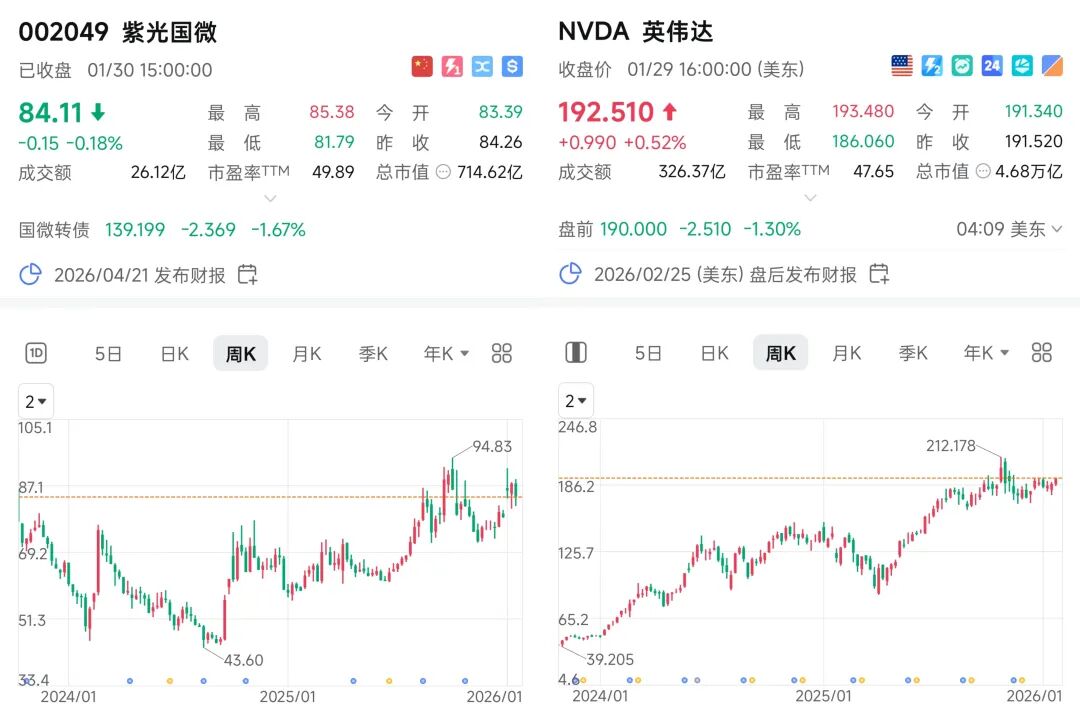Open the 04:09 美东 time dropdown
Screen dimensions: 1080x720
1009,229
